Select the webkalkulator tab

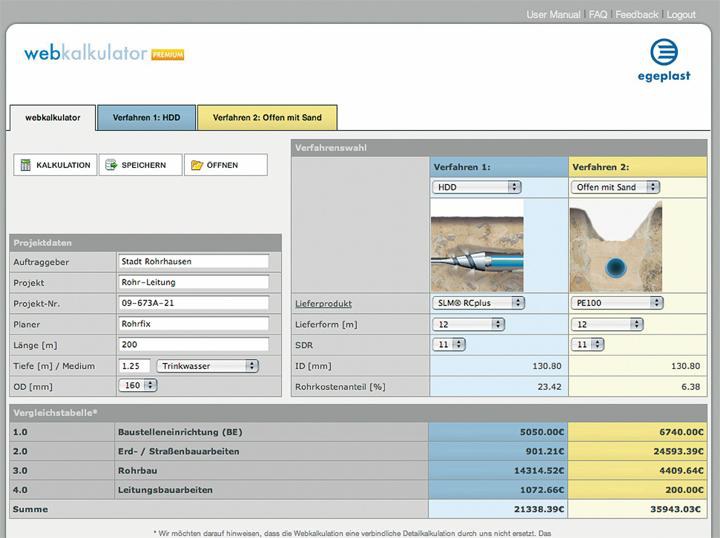[x=52, y=118]
